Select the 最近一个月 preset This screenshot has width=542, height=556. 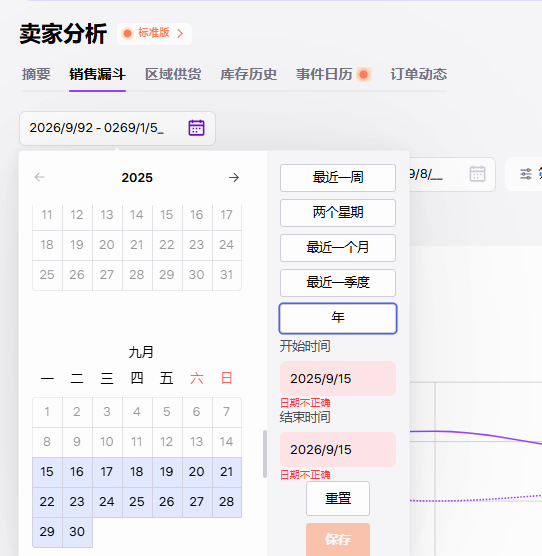[338, 248]
